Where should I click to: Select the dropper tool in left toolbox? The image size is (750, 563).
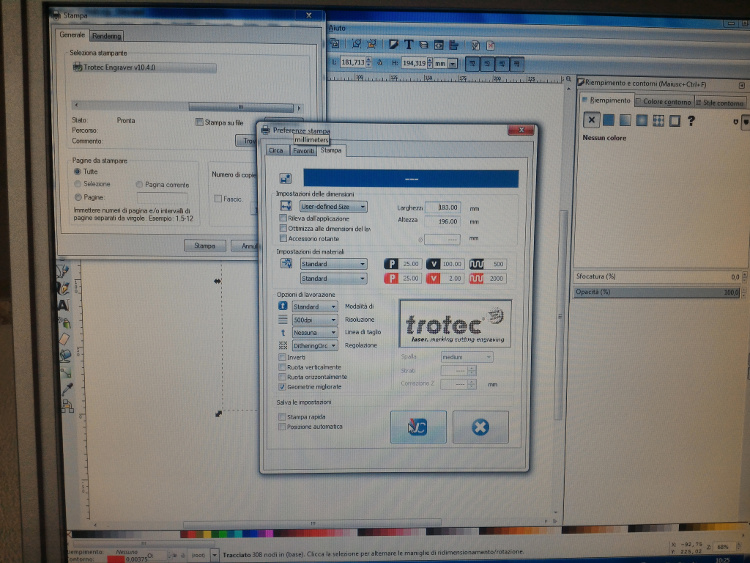(67, 388)
